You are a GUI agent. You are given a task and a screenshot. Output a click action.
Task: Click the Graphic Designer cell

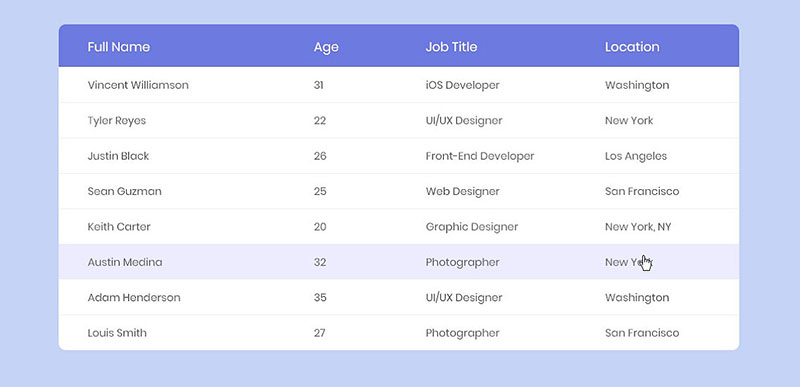pyautogui.click(x=472, y=227)
